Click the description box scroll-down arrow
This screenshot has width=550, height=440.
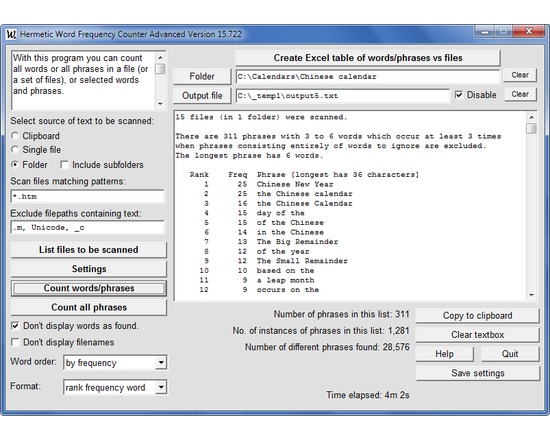160,104
